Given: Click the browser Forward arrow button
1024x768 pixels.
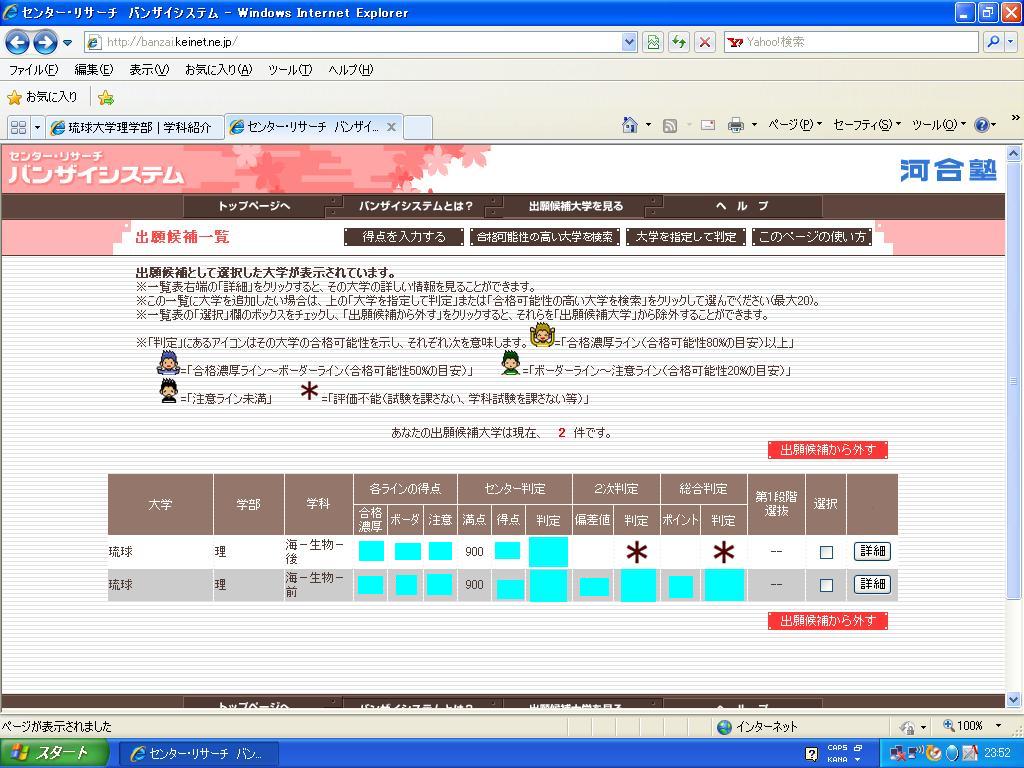Looking at the screenshot, I should click(x=45, y=42).
